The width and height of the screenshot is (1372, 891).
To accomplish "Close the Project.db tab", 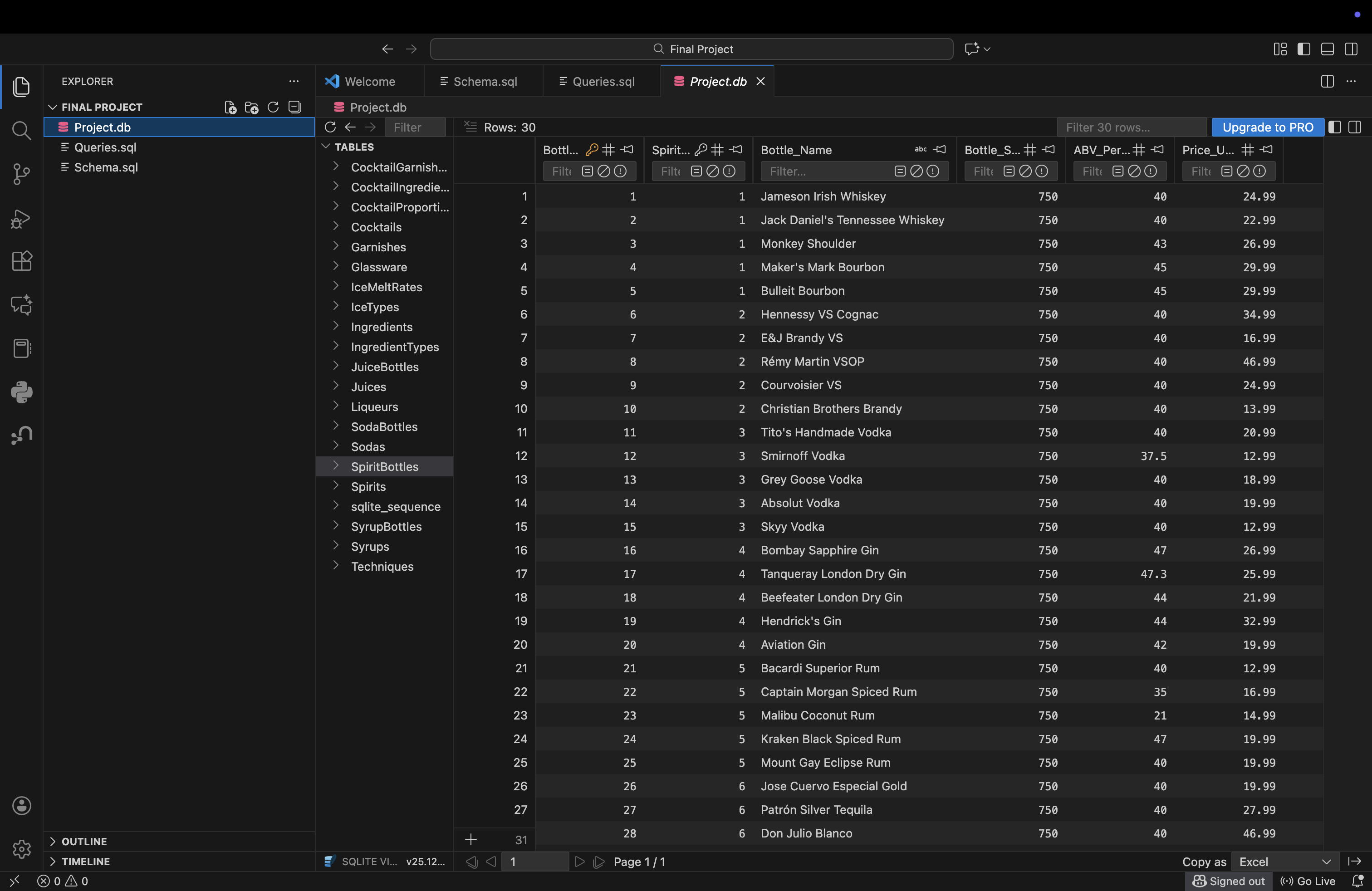I will [x=761, y=81].
